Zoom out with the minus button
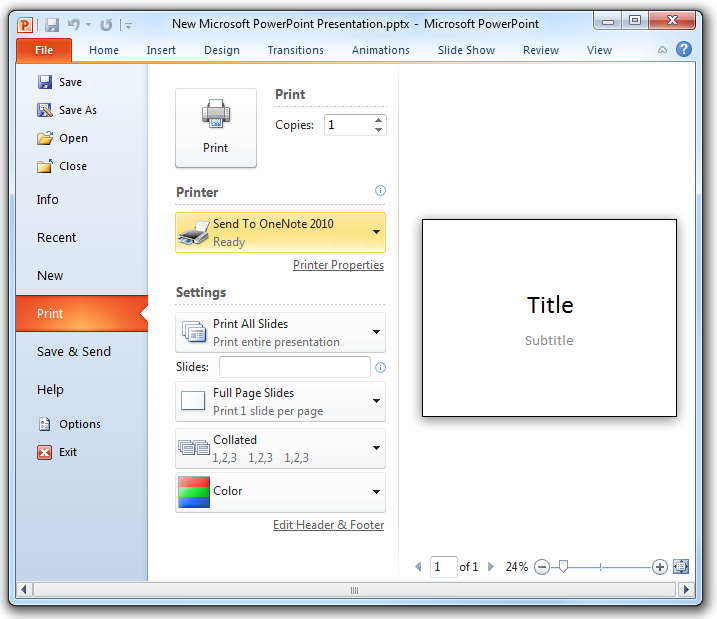 (542, 567)
